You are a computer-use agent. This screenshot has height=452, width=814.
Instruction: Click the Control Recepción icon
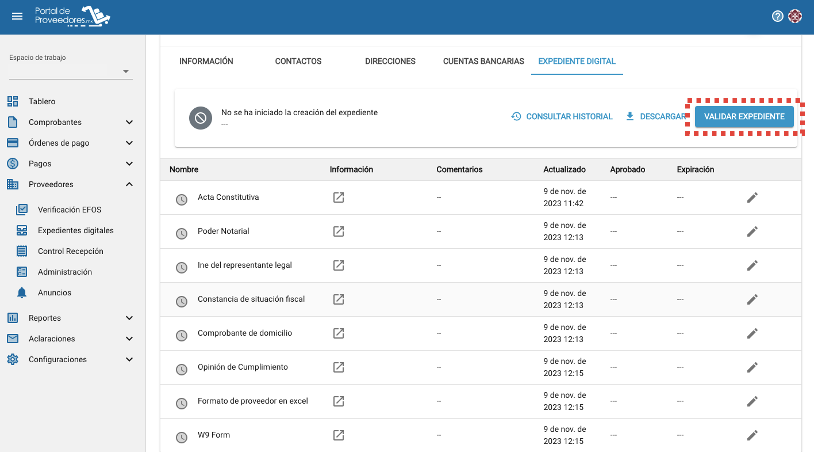22,251
